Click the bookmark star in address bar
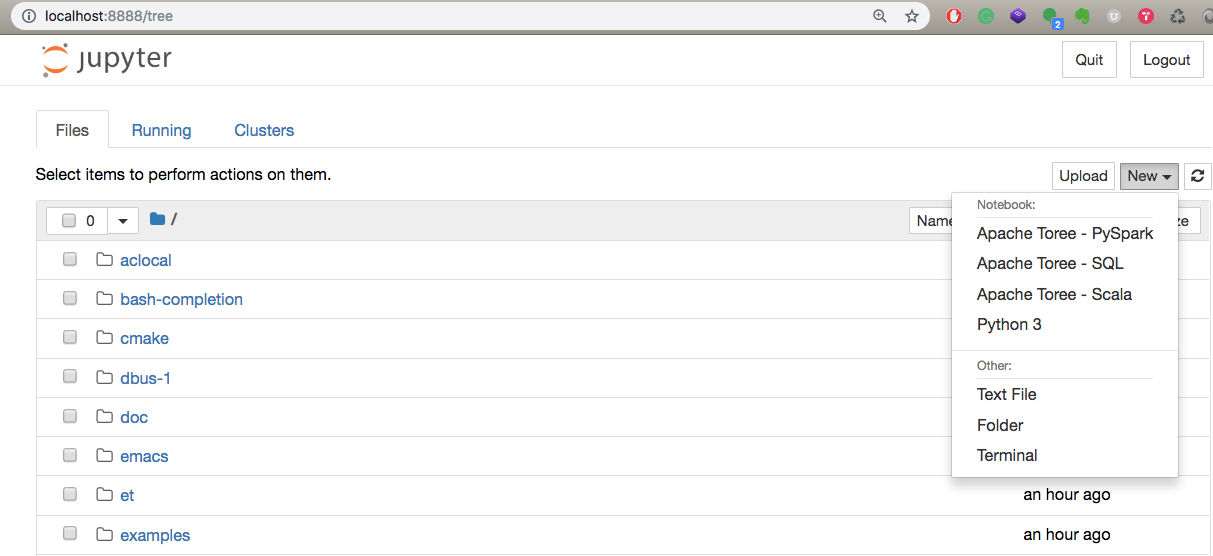Viewport: 1213px width, 556px height. coord(911,16)
